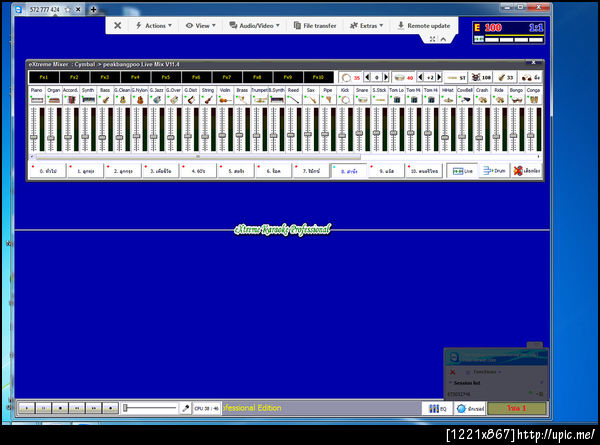Select the Reed channel icon
Viewport: 600px width, 445px height.
(x=293, y=100)
